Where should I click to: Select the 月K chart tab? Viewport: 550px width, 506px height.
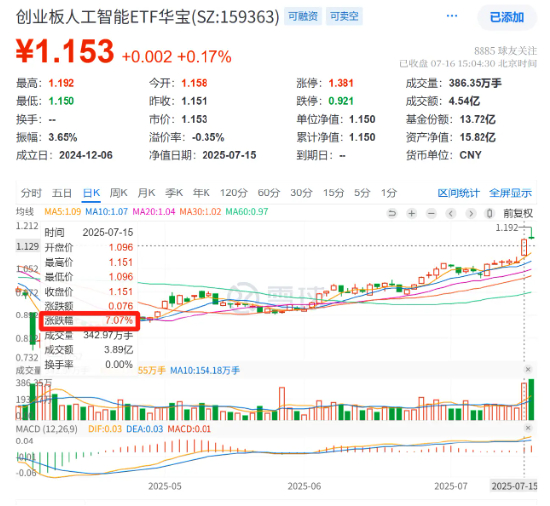coord(146,193)
